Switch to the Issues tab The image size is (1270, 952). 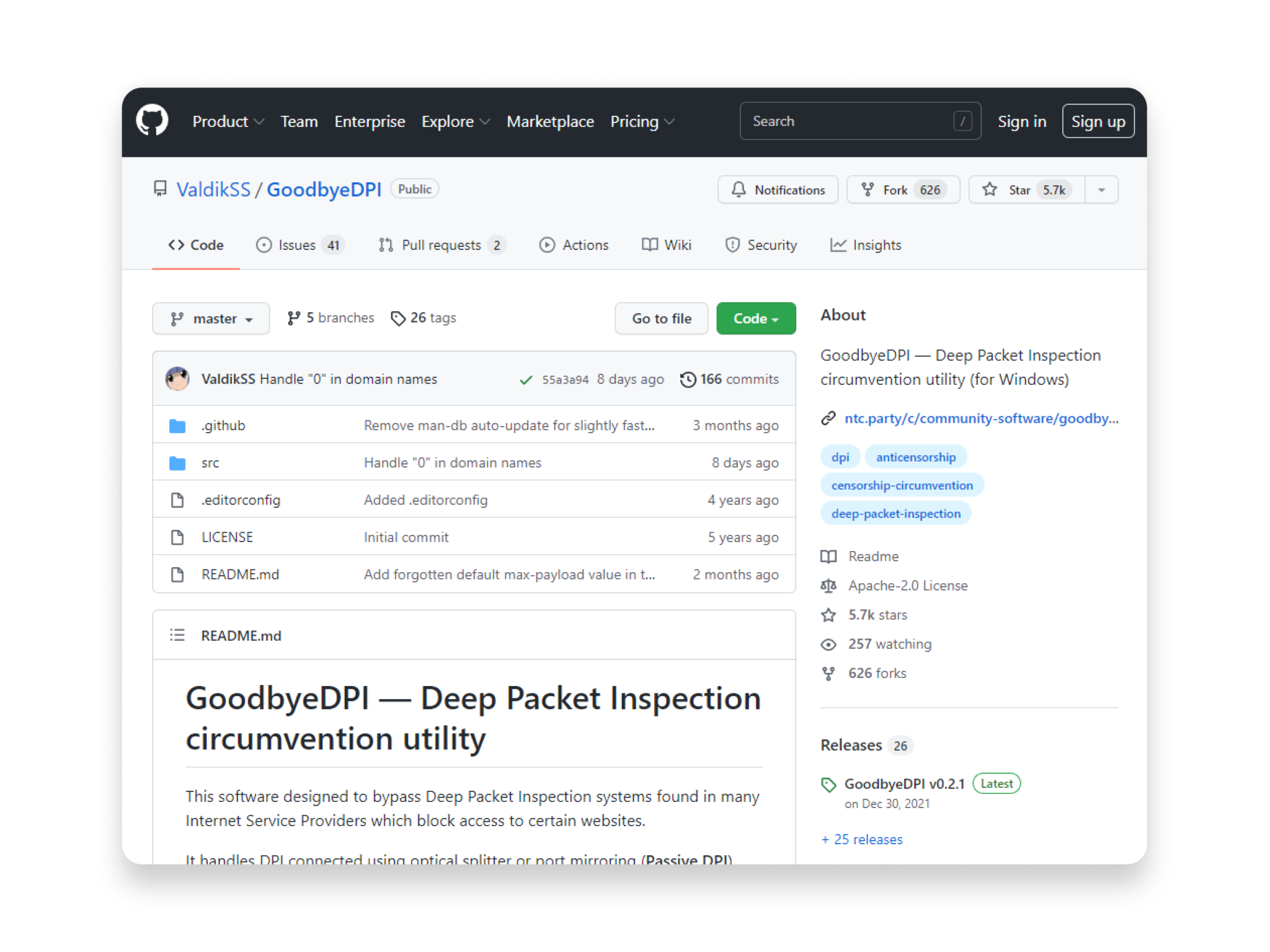pyautogui.click(x=300, y=245)
